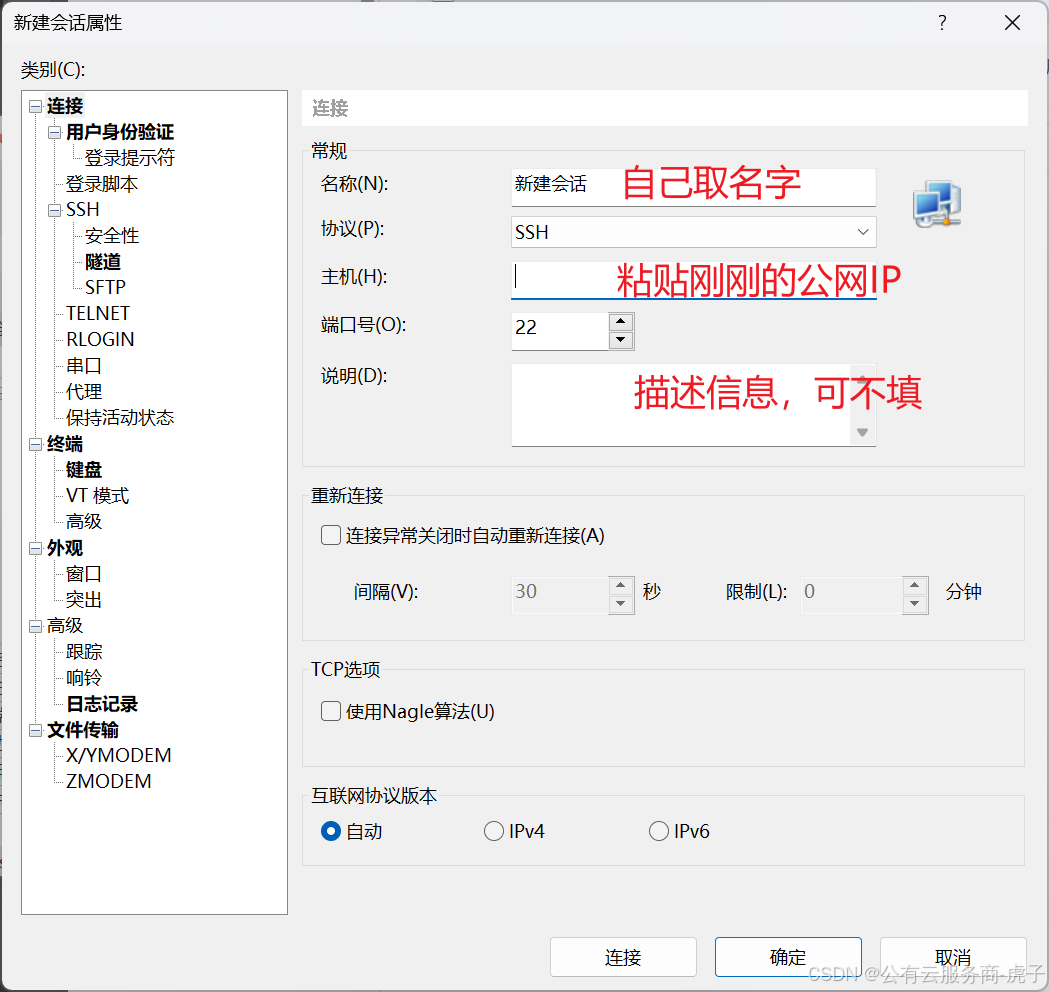Image resolution: width=1049 pixels, height=992 pixels.
Task: Click the disabled 限制 field showing 0
Action: click(852, 595)
